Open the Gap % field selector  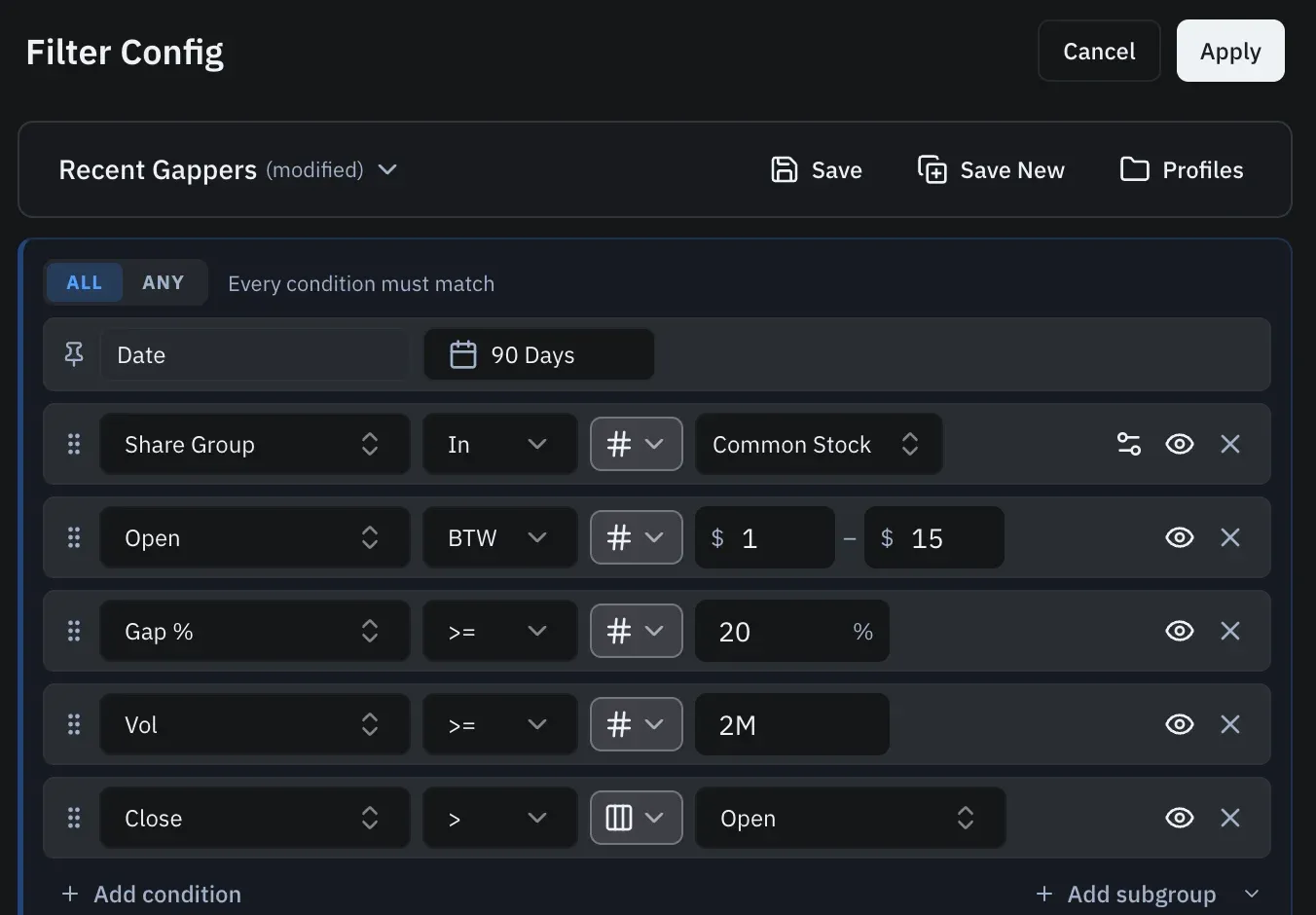tap(254, 631)
